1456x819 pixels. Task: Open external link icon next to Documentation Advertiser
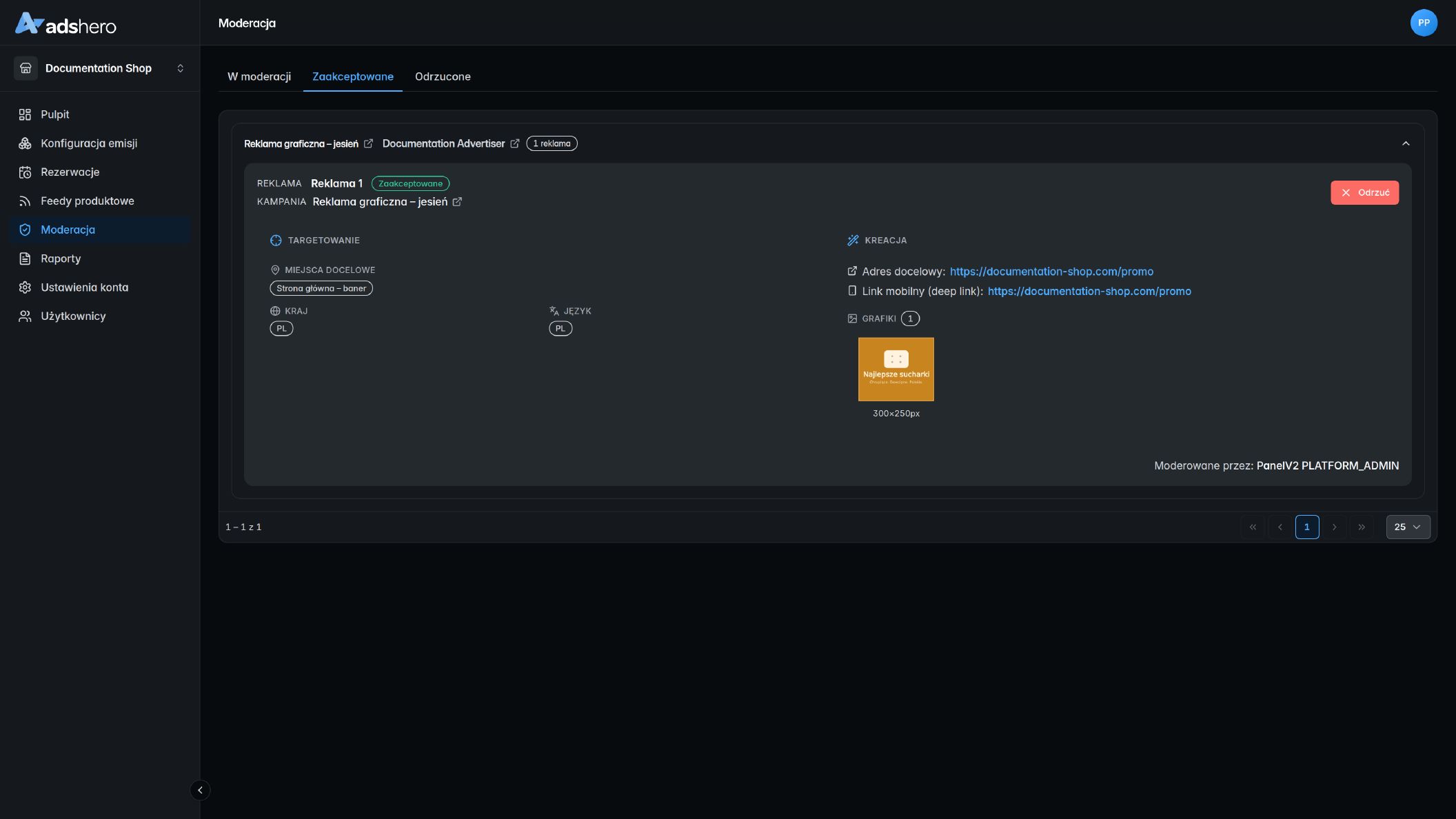point(514,143)
